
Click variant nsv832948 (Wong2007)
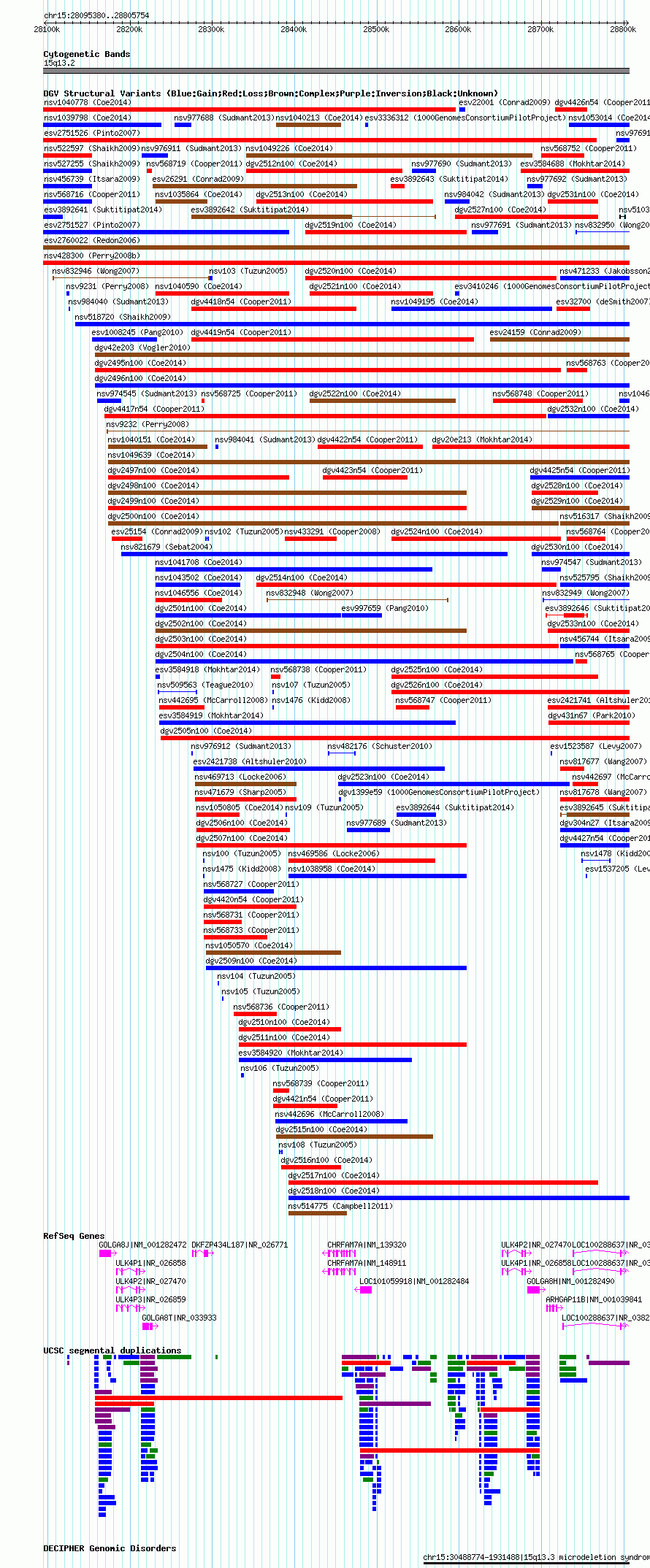click(357, 600)
